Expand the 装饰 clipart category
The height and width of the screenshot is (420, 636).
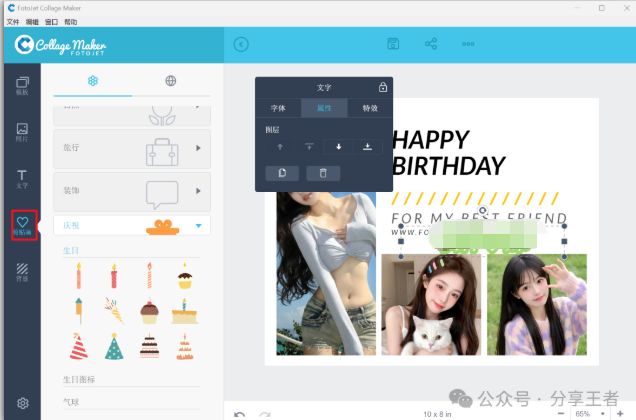point(197,190)
